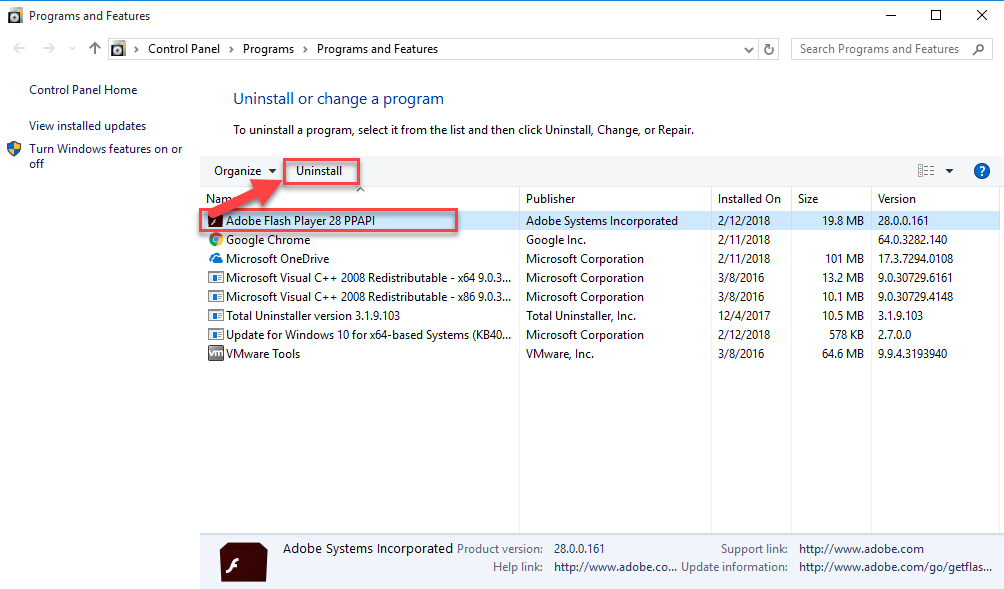Viewport: 1004px width, 589px height.
Task: Select Programs and Features breadcrumb
Action: [x=377, y=49]
